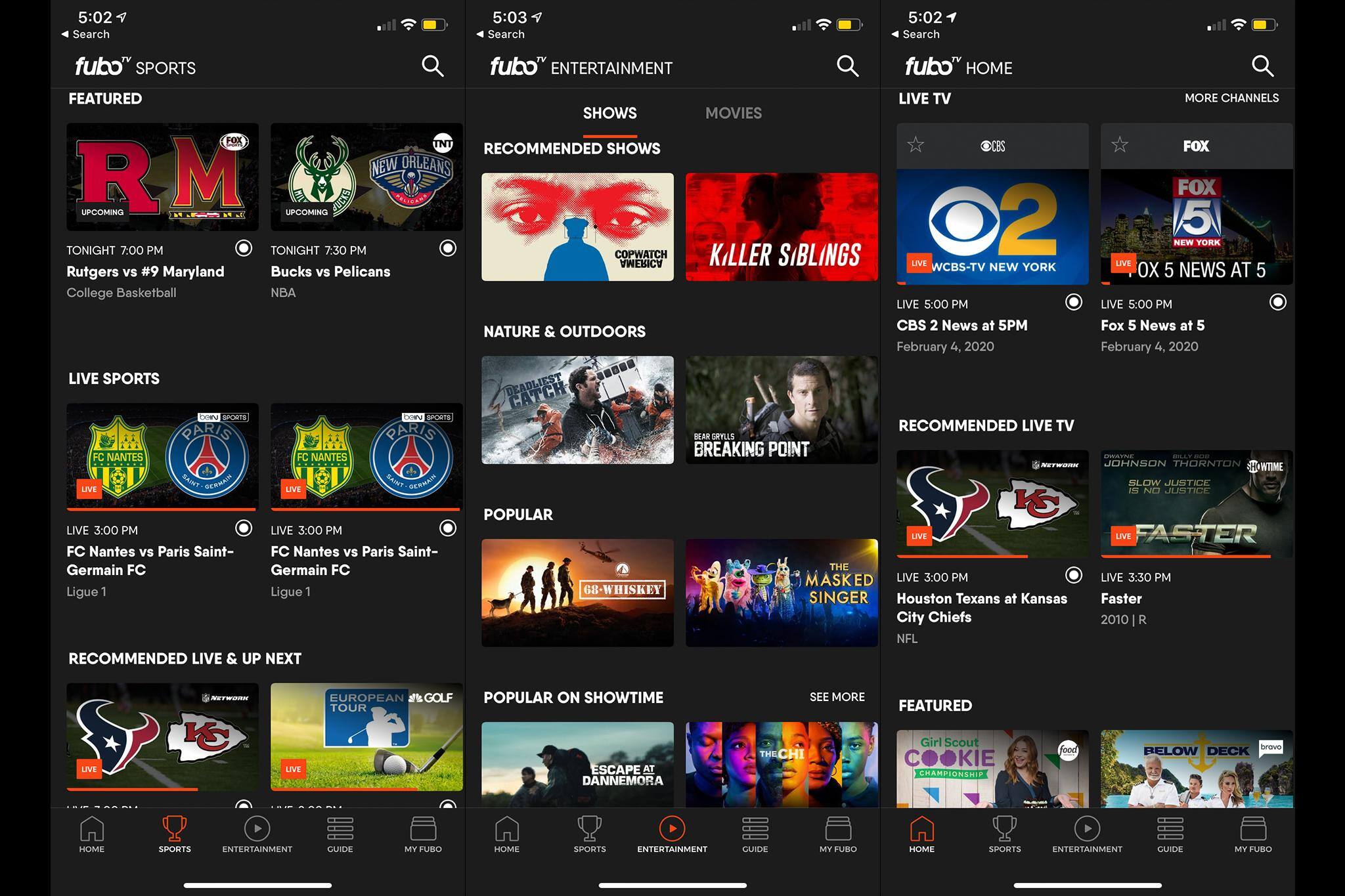Viewport: 1345px width, 896px height.
Task: Select the Shows tab
Action: pyautogui.click(x=609, y=113)
